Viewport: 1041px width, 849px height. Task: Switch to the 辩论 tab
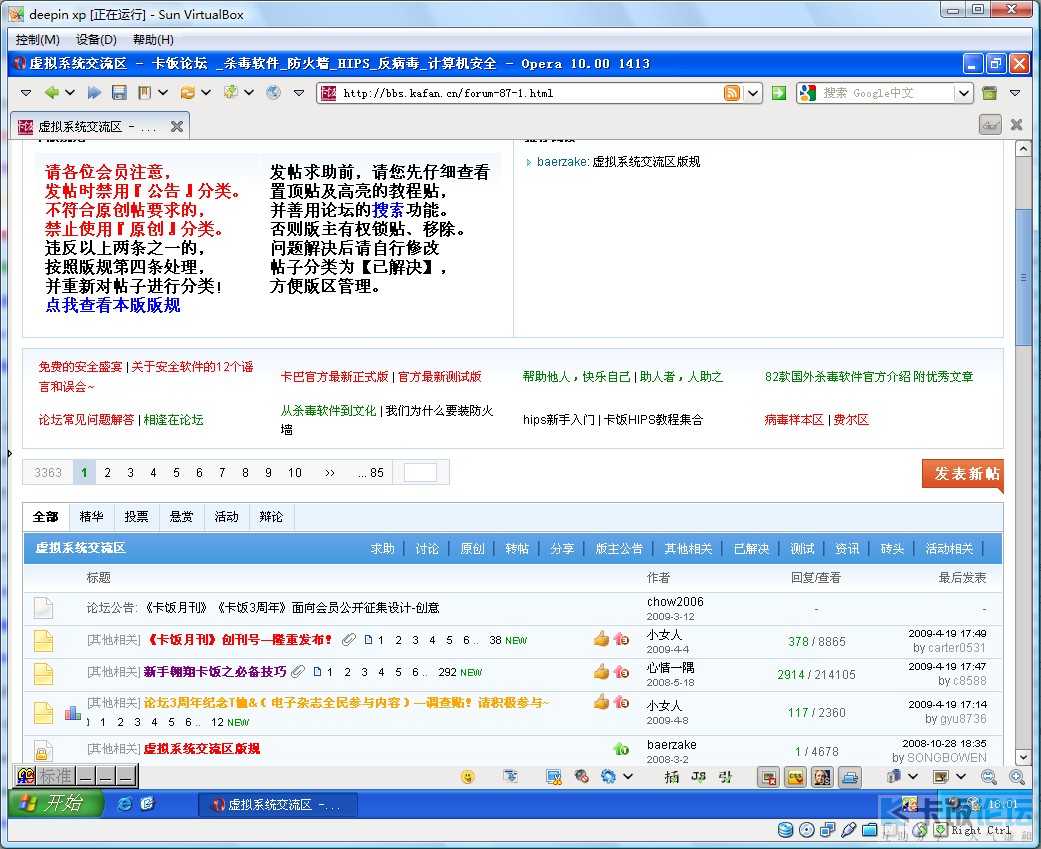point(271,516)
